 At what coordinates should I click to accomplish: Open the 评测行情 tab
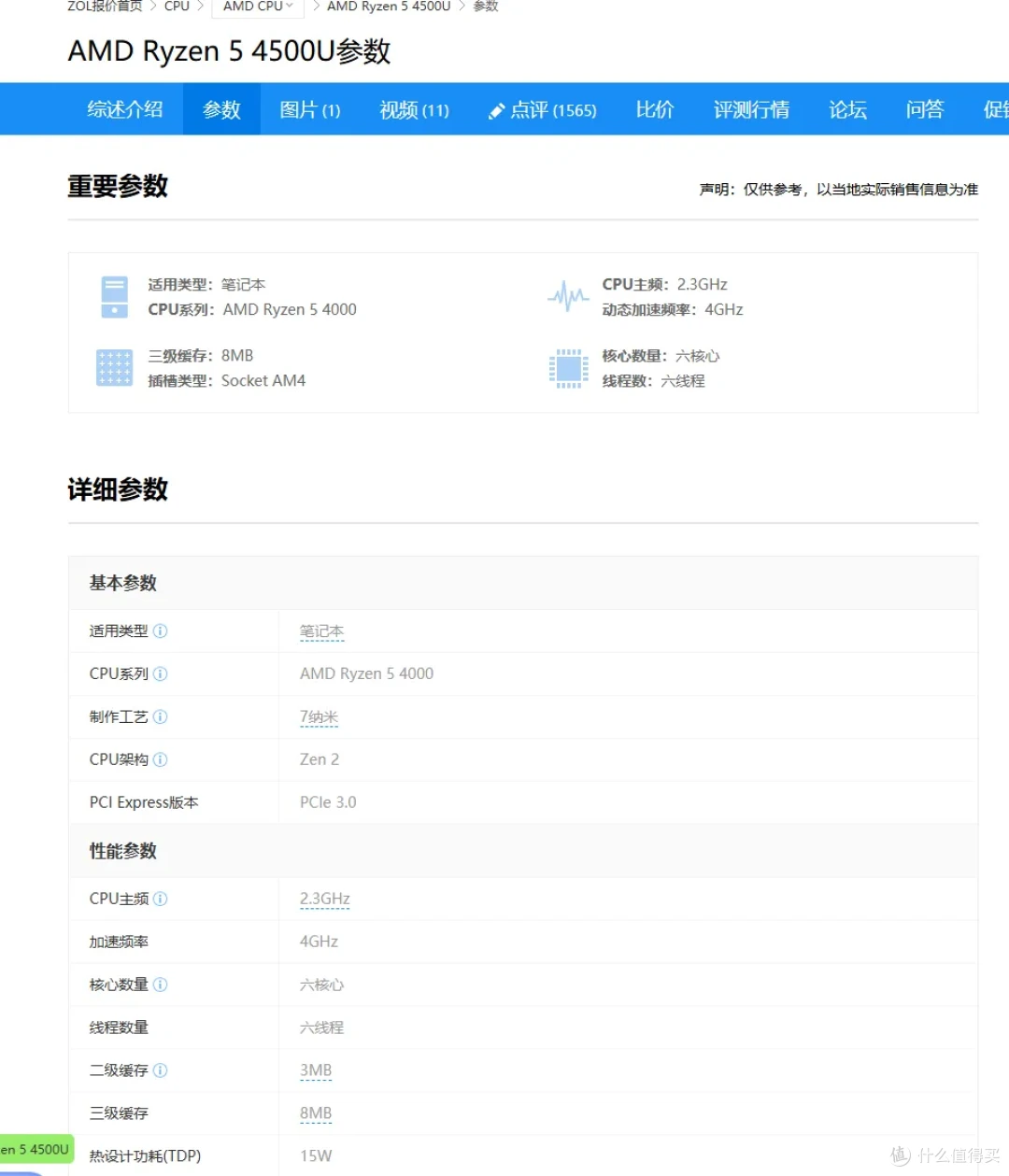click(751, 109)
